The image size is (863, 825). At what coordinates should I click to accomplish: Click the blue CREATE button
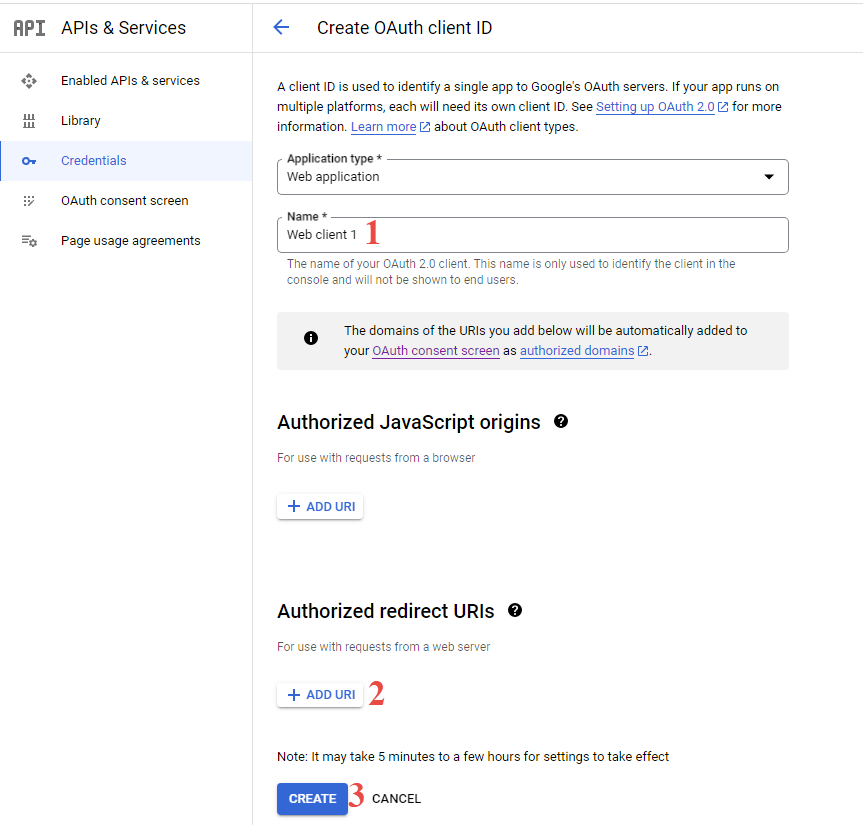click(312, 799)
